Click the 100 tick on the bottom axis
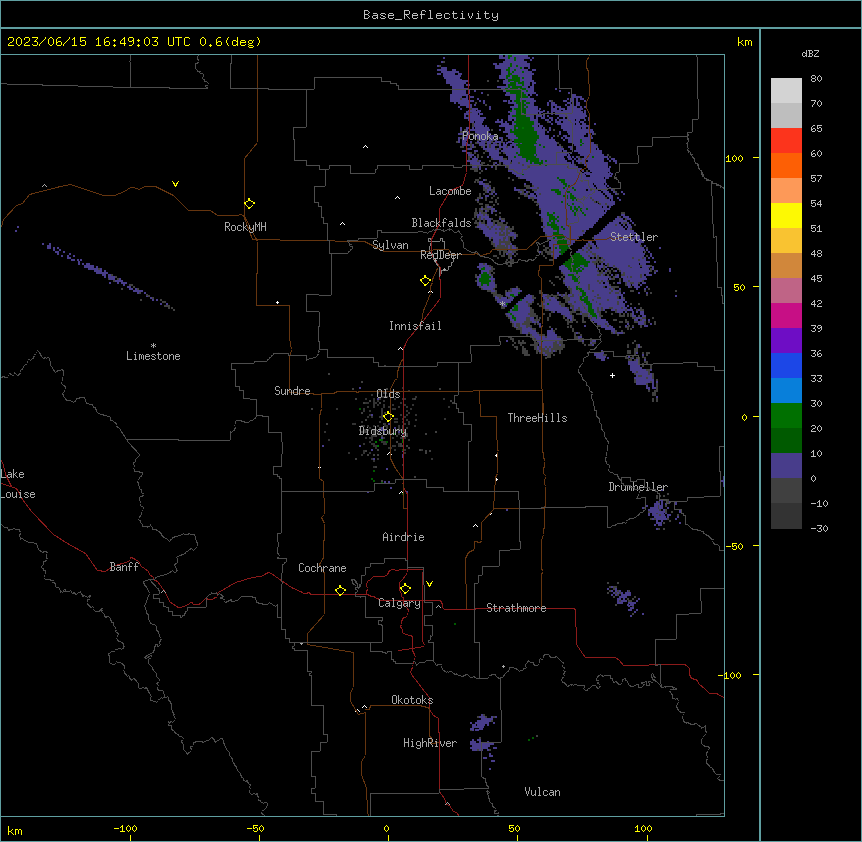The image size is (862, 842). (x=643, y=828)
